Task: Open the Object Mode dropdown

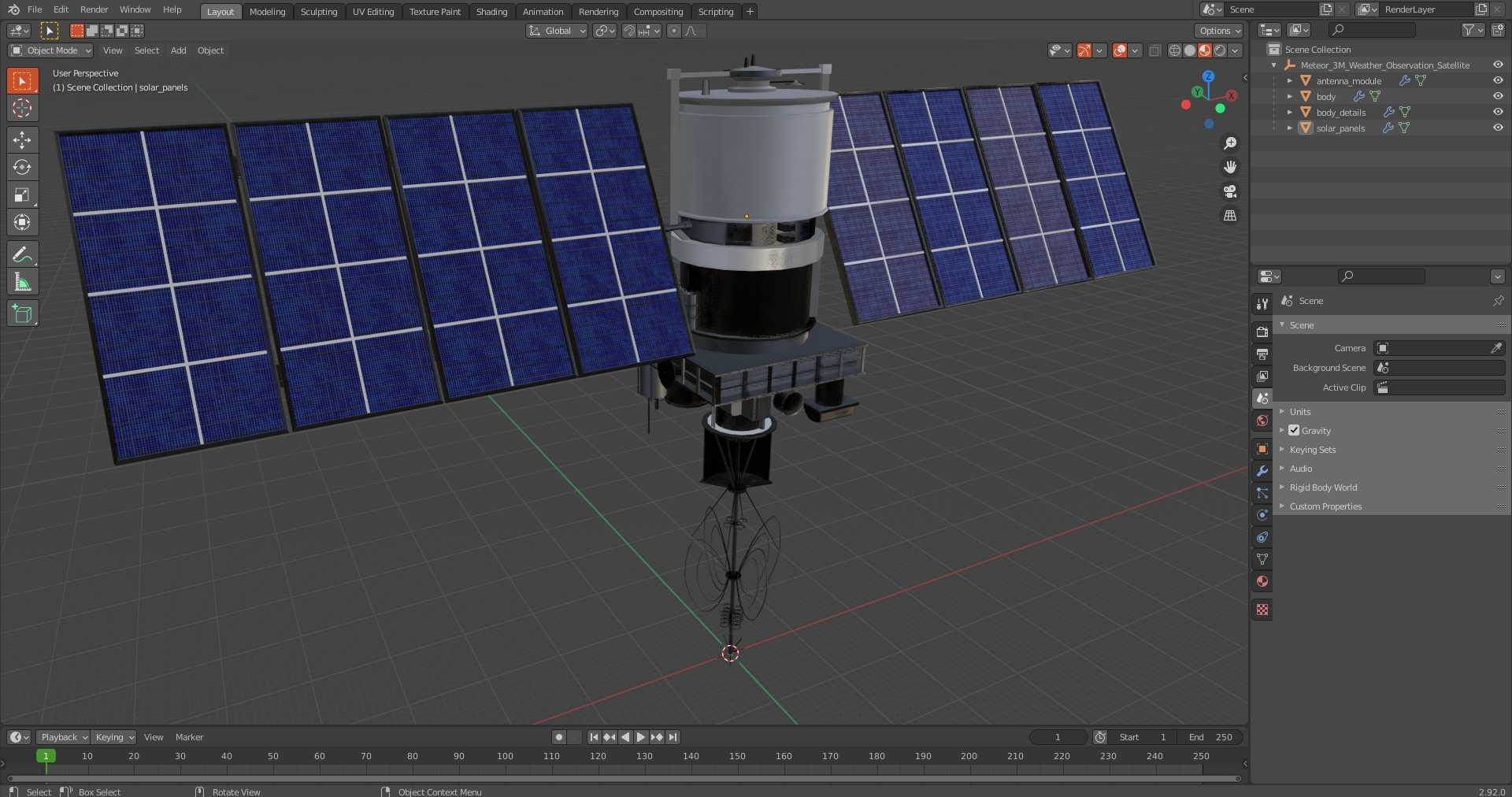Action: click(x=50, y=50)
